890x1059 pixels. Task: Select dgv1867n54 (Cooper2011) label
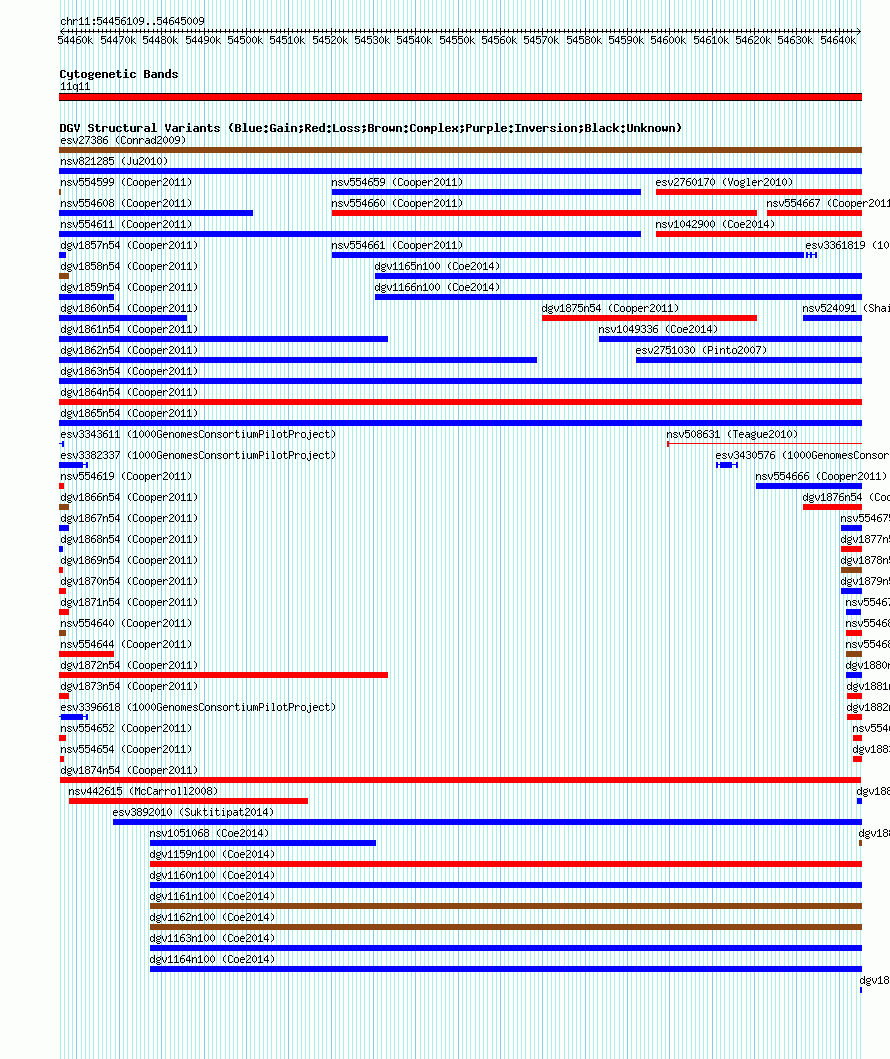click(x=129, y=518)
